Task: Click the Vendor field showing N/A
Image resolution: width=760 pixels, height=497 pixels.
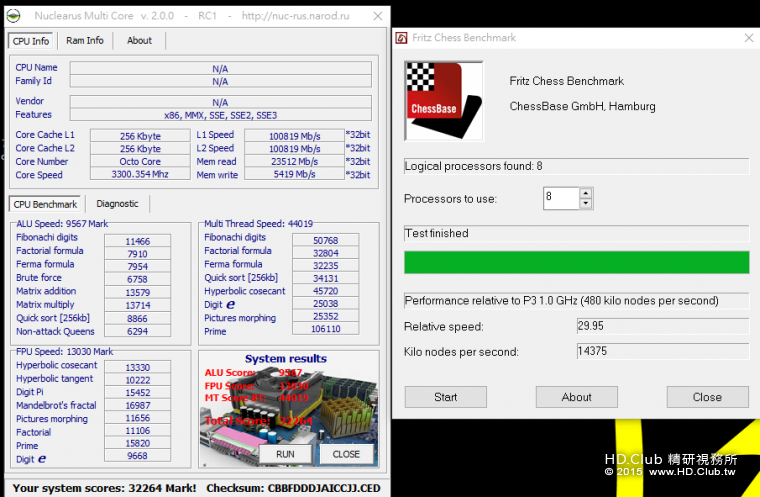Action: point(221,102)
